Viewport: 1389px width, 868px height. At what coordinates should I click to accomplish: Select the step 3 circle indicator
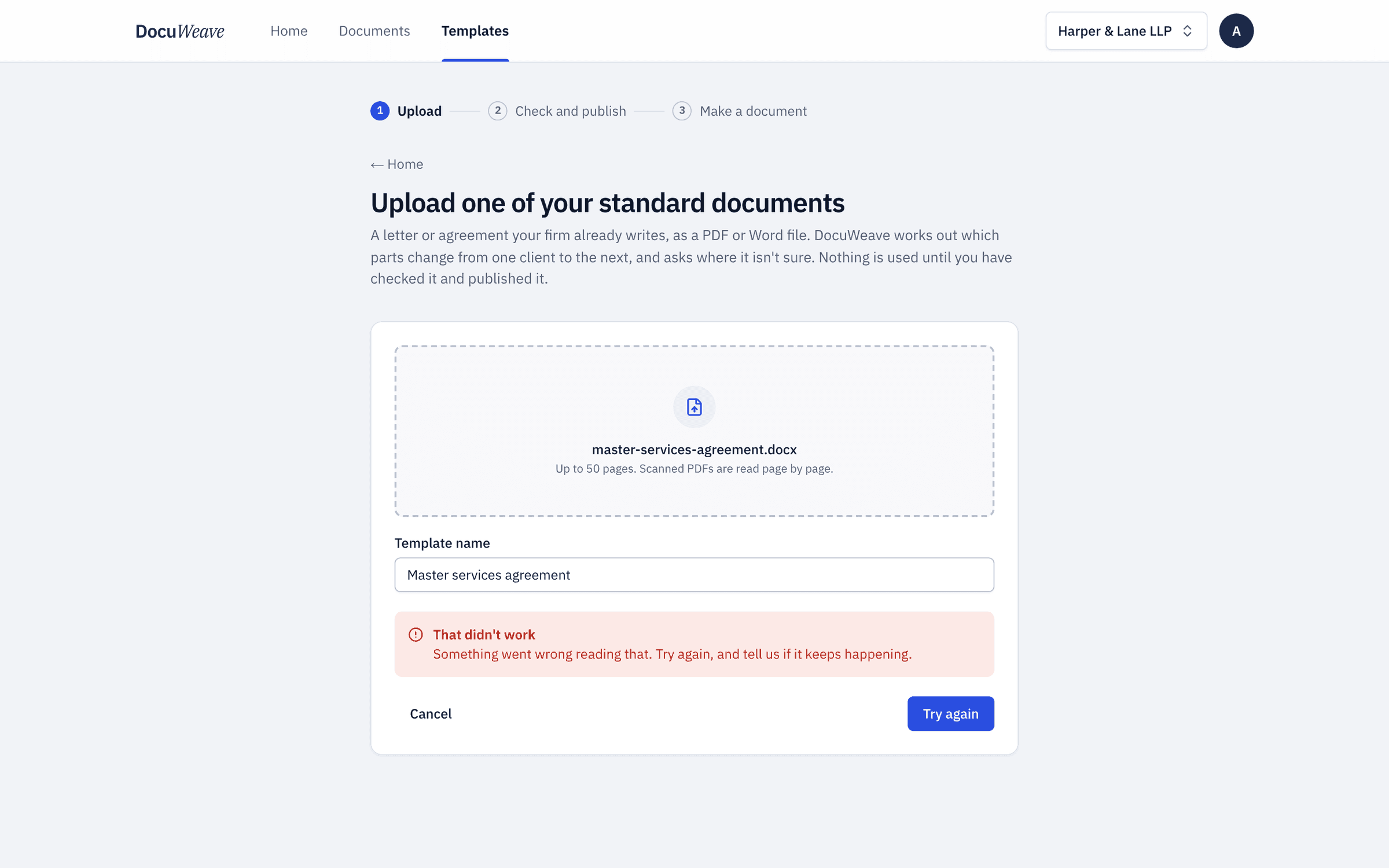(x=682, y=111)
